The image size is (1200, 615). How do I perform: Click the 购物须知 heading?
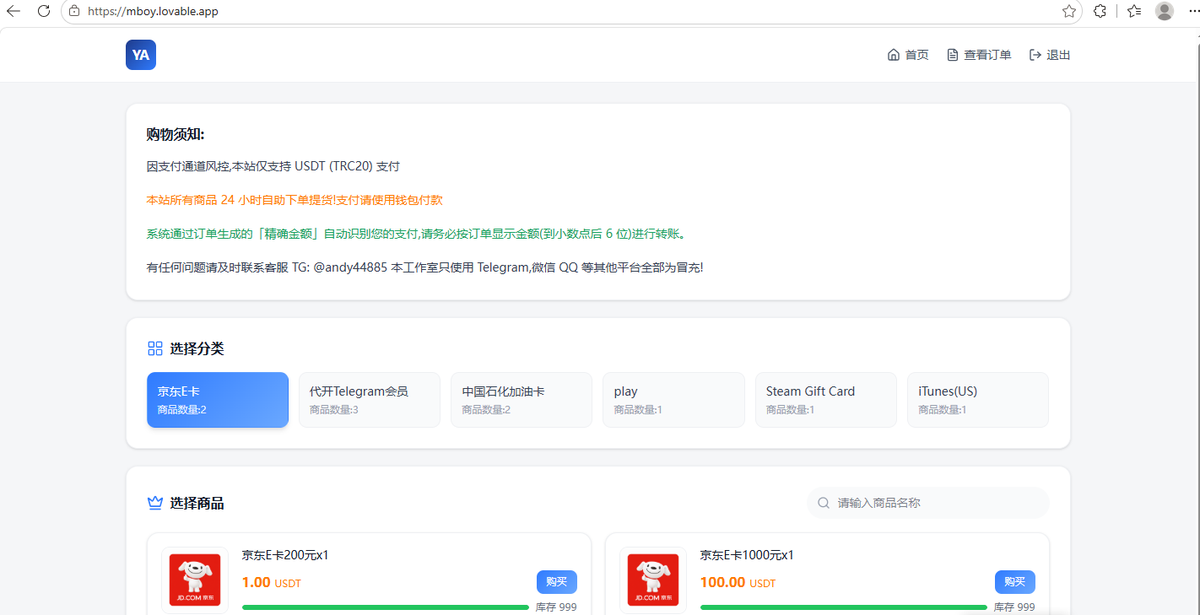175,135
